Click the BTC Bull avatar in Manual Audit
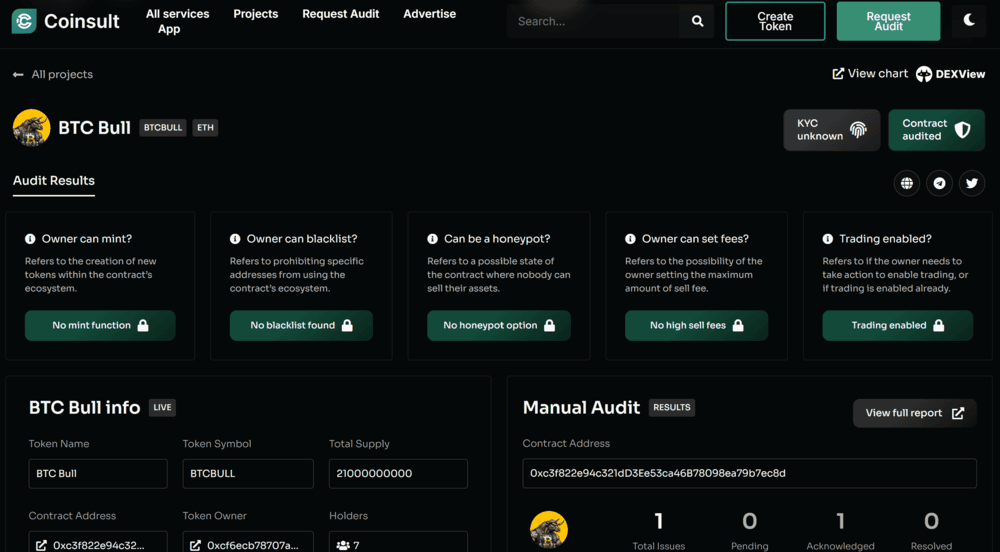This screenshot has height=552, width=1000. (x=548, y=529)
